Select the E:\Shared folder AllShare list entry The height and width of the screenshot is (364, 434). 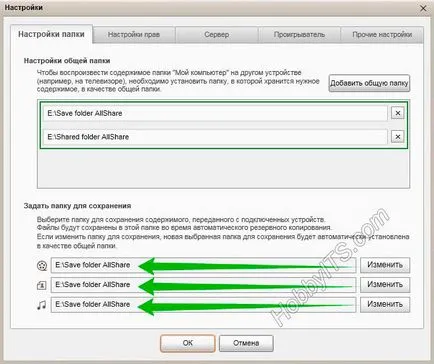coord(215,137)
